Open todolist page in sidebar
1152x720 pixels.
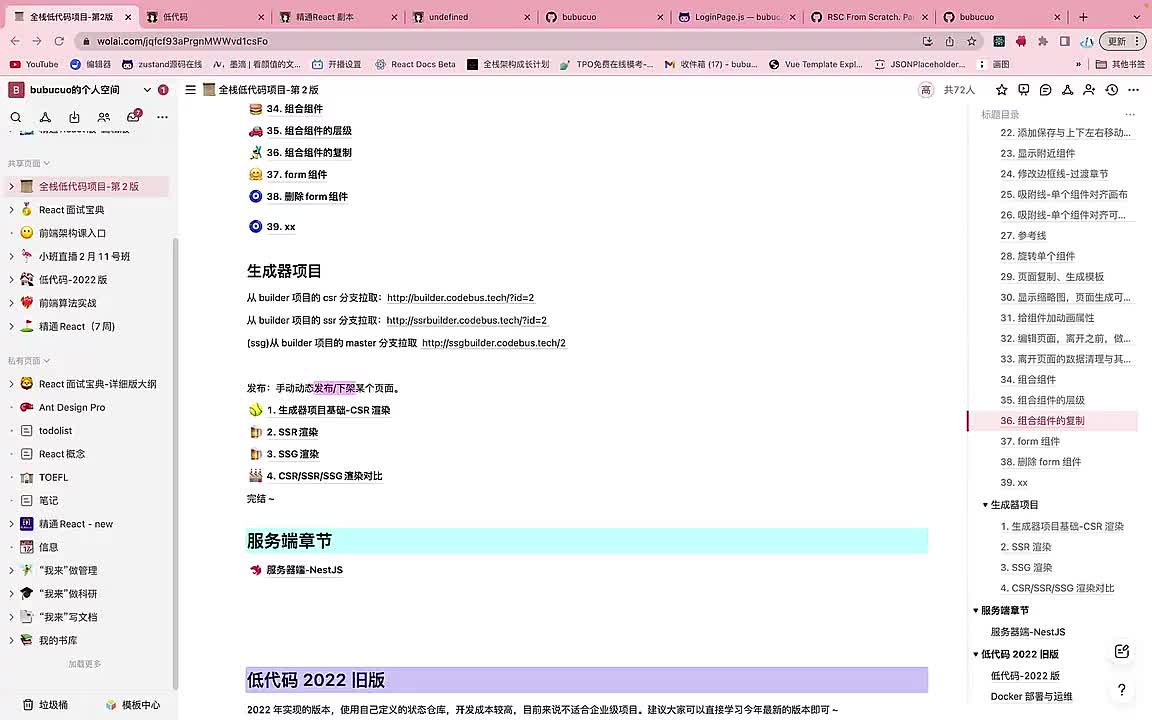click(x=56, y=431)
